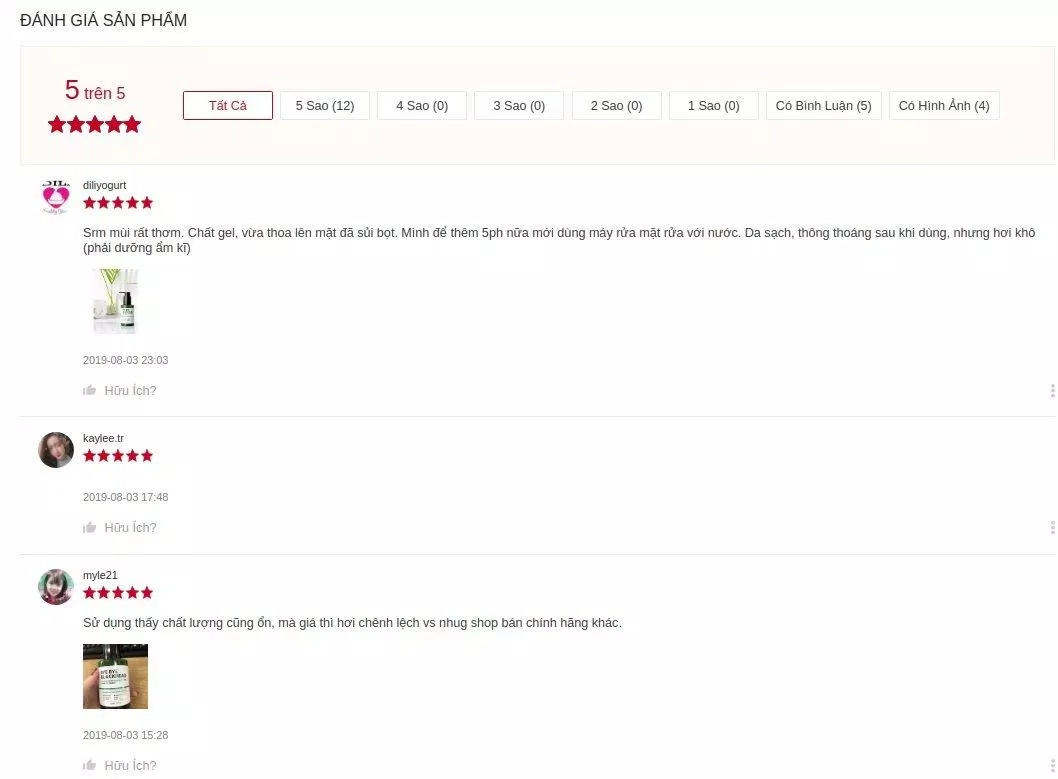Open myle21's profile avatar

point(56,586)
